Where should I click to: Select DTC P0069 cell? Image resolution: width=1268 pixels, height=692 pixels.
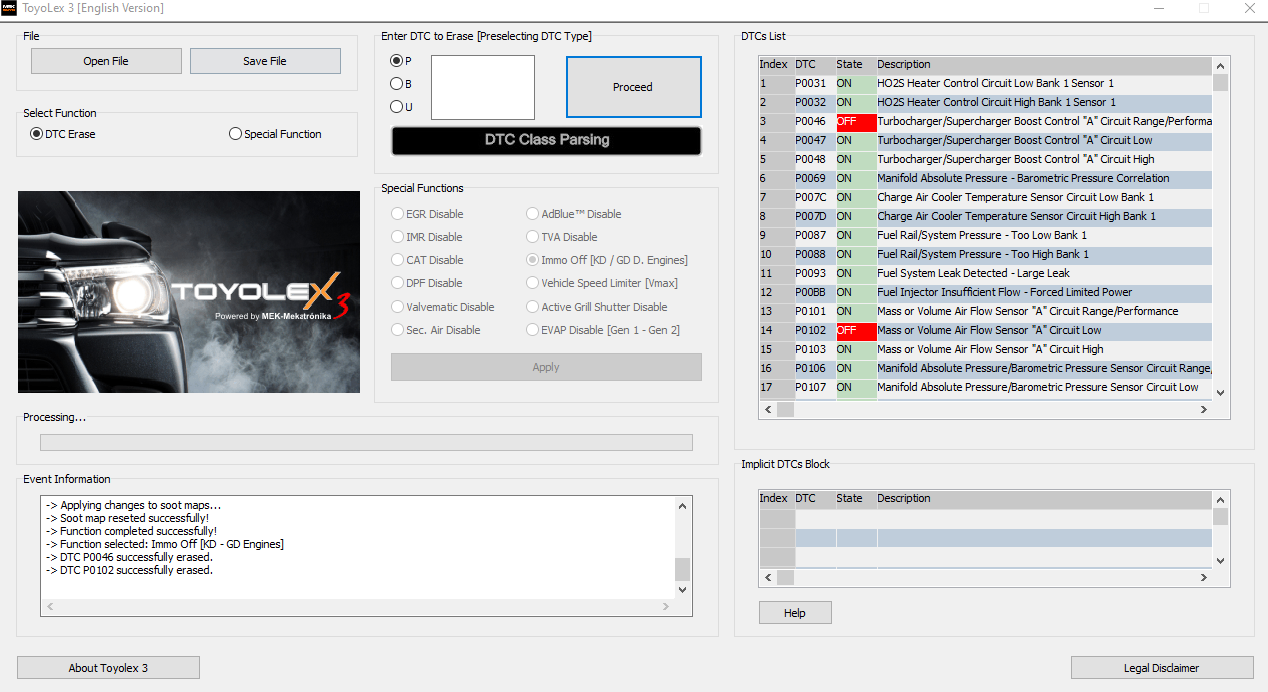[x=815, y=178]
